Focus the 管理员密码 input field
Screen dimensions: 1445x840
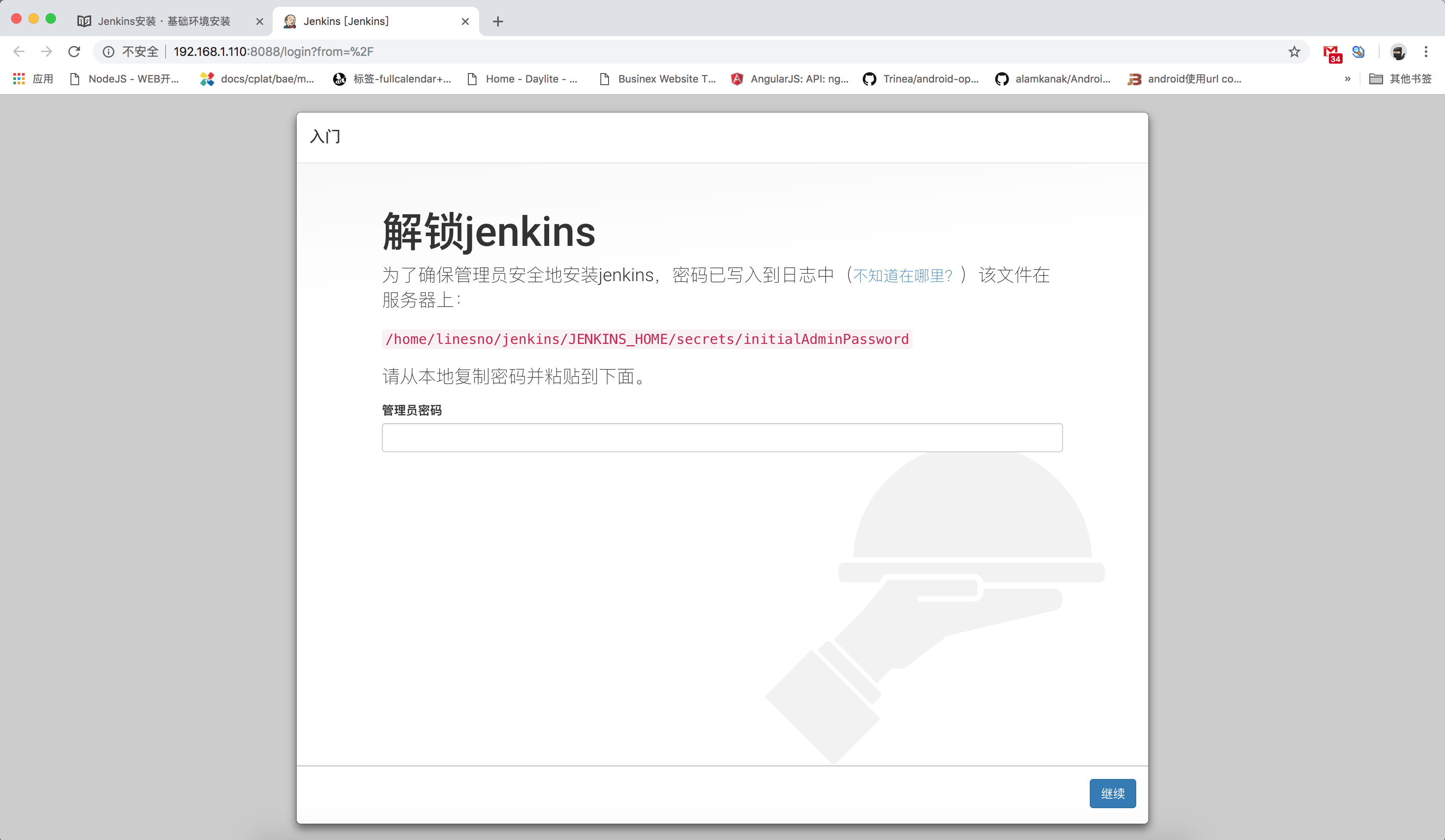[x=722, y=438]
